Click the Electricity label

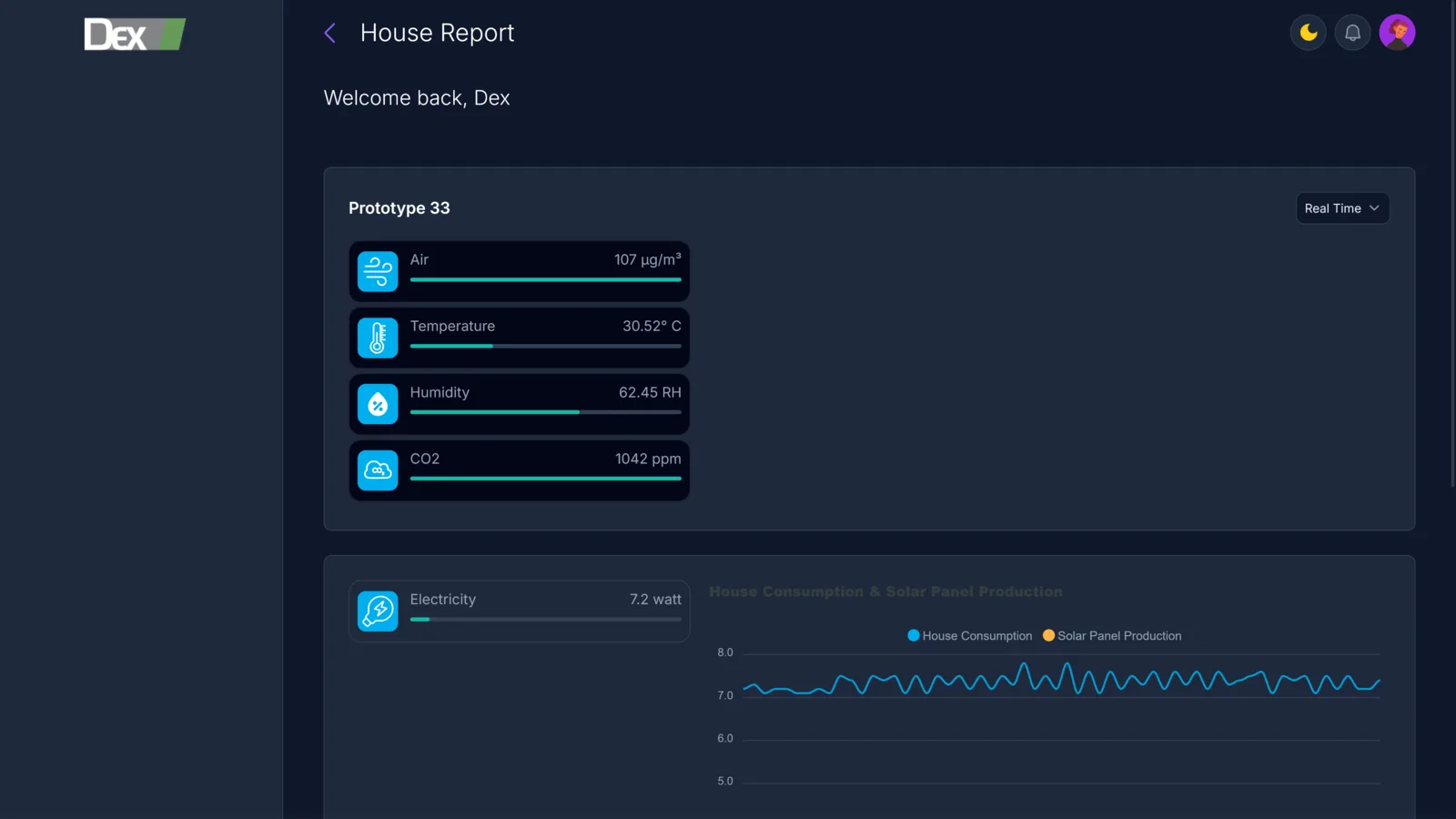[x=443, y=600]
